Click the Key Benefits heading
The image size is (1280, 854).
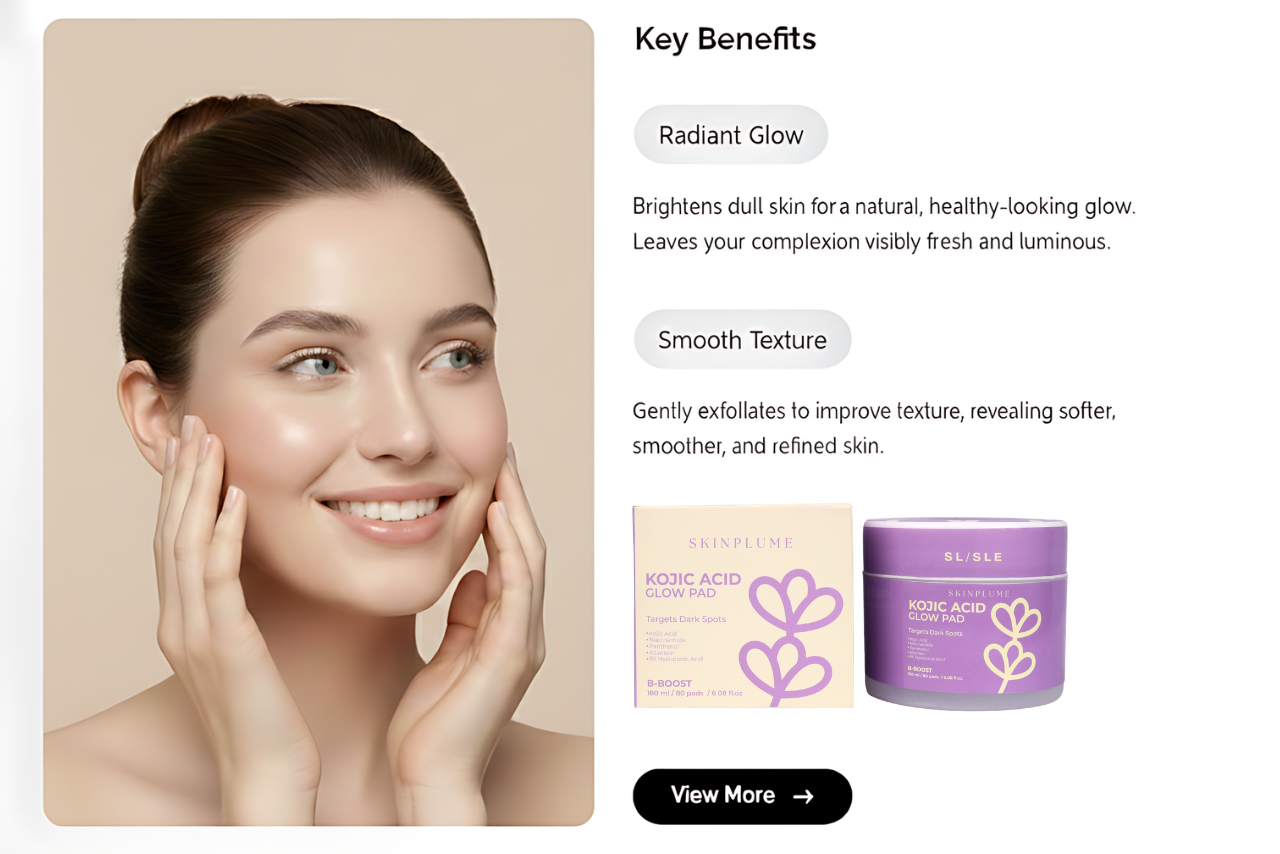(725, 39)
